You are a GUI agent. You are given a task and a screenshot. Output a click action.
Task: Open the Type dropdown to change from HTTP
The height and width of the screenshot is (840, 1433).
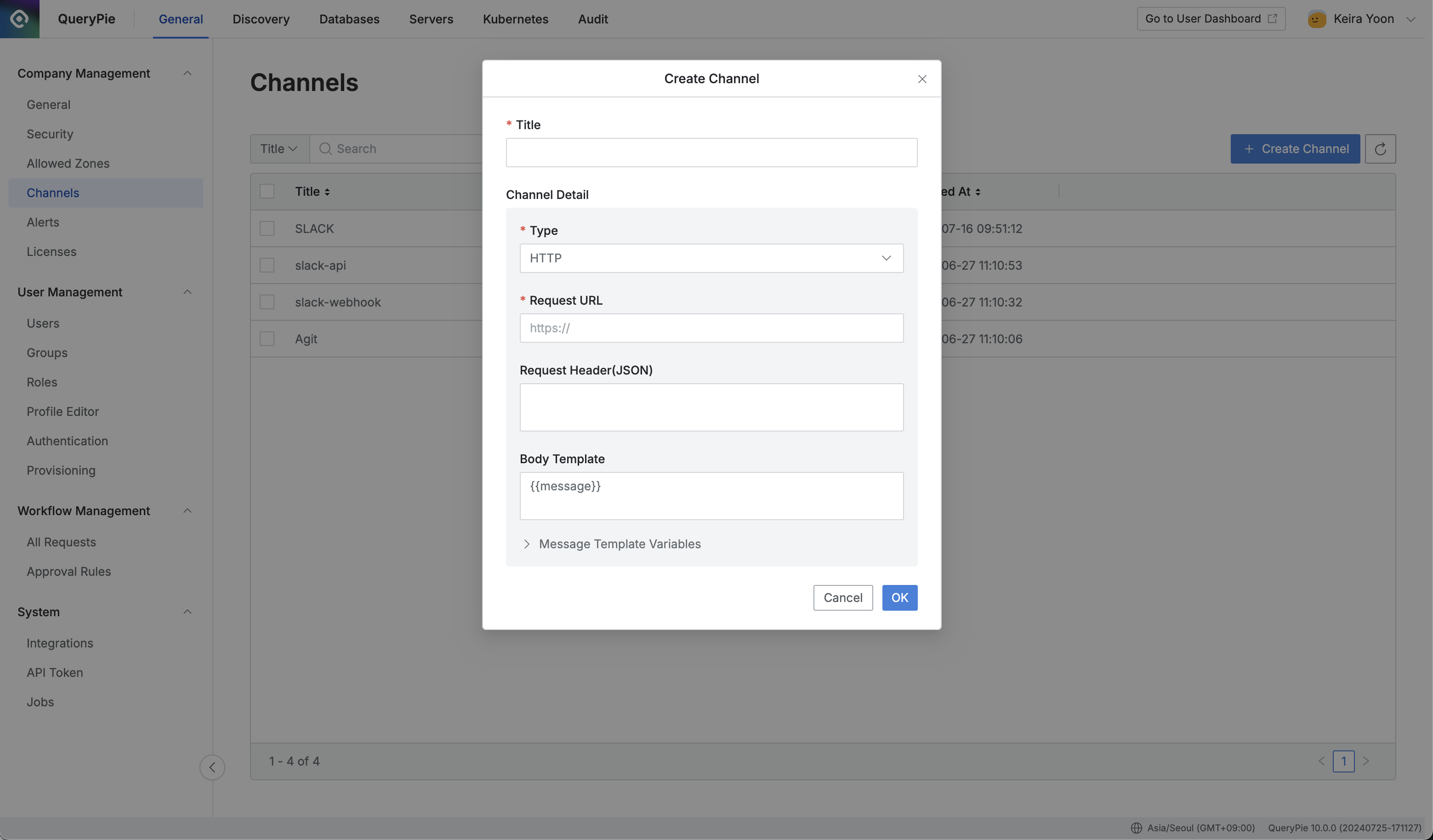(712, 258)
